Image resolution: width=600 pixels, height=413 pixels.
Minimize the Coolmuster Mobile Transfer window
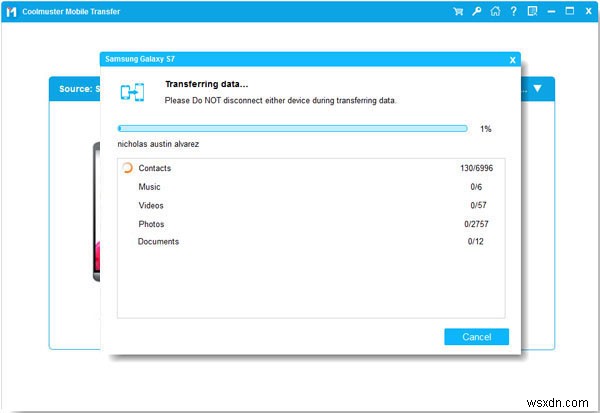click(x=551, y=12)
